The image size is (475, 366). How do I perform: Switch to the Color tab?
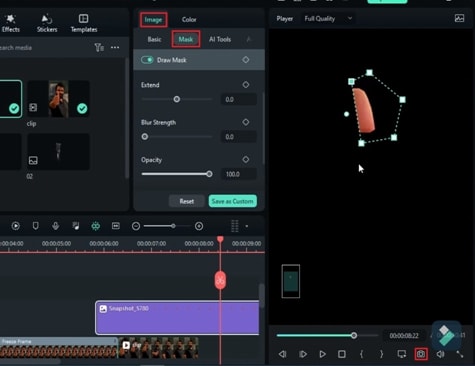(189, 20)
